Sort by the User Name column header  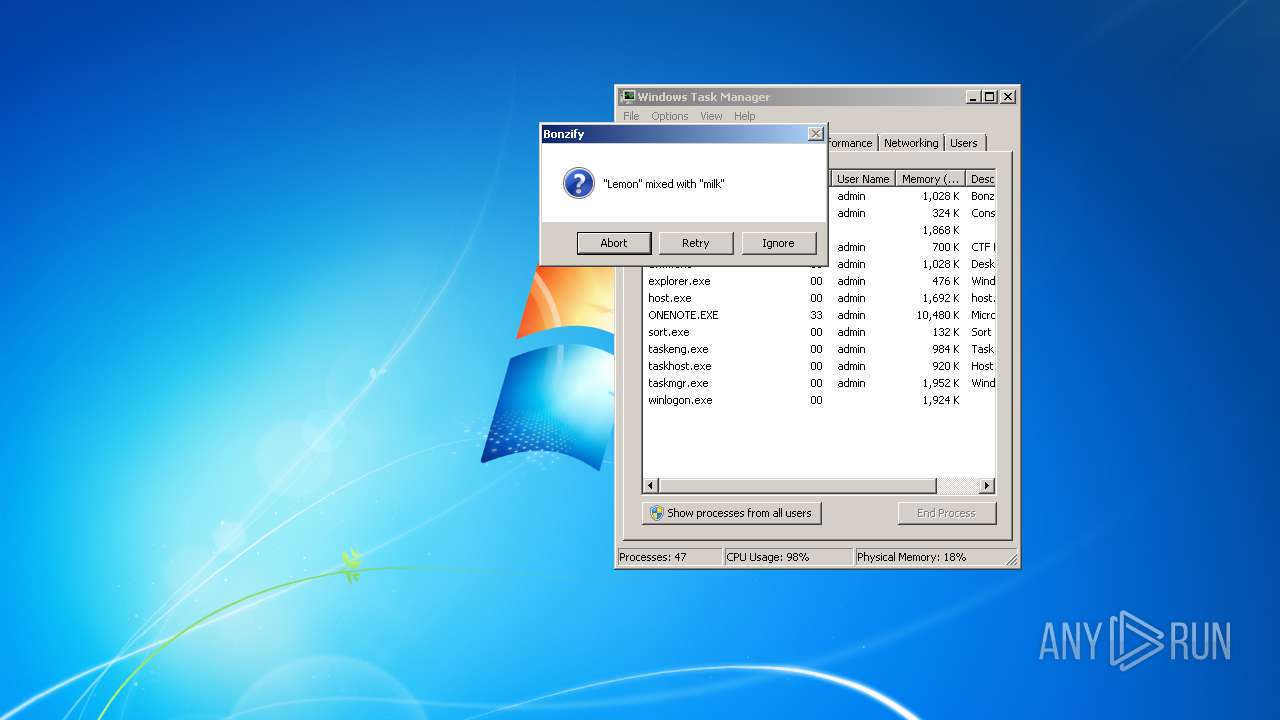pyautogui.click(x=862, y=179)
